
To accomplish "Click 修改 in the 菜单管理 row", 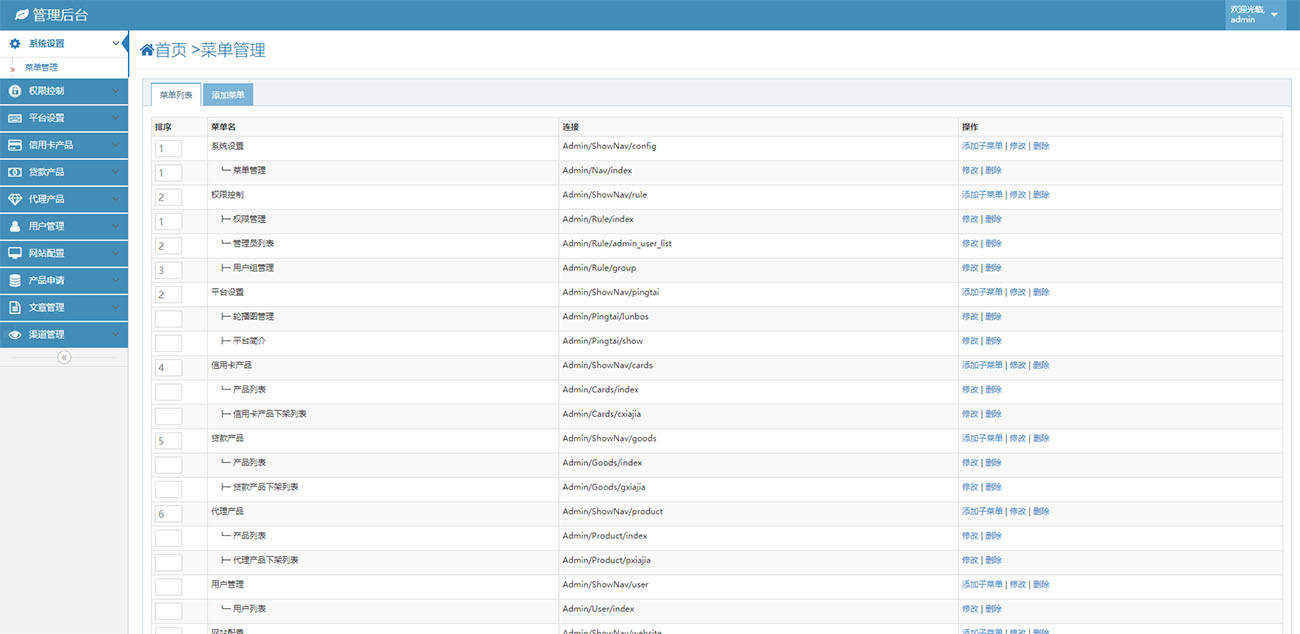I will tap(970, 170).
